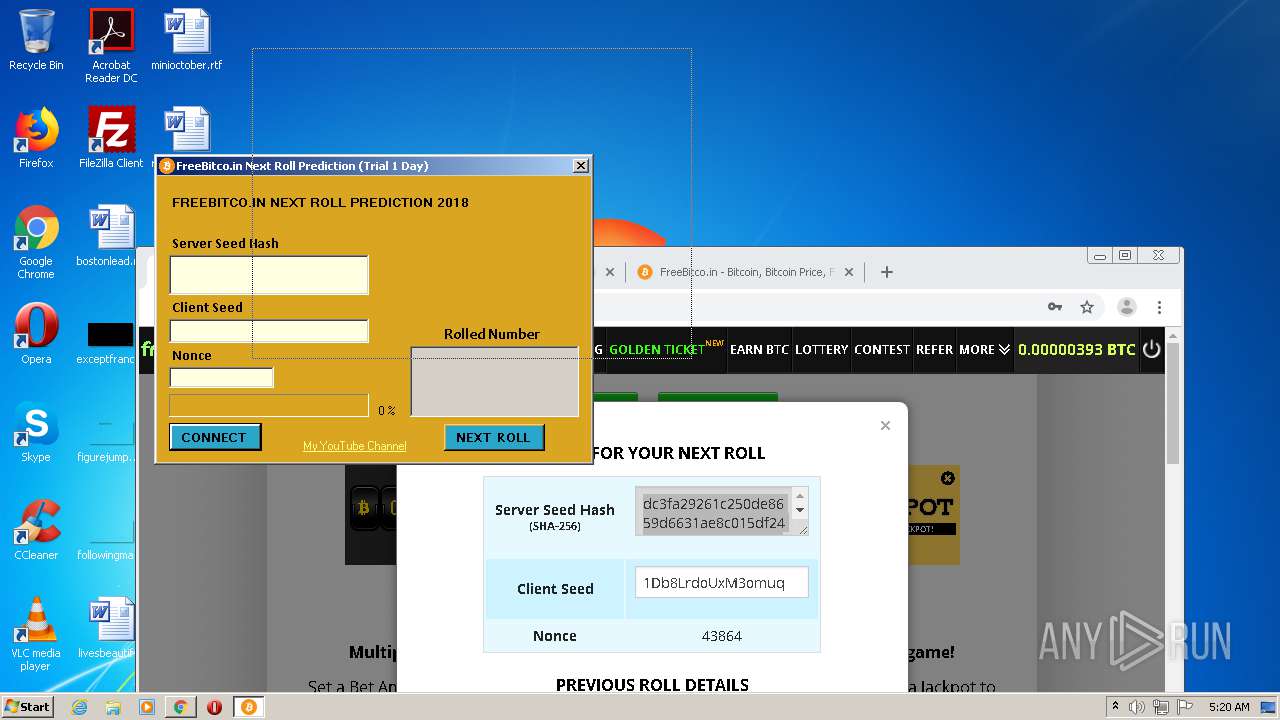Focus the predictor Nonce input field
This screenshot has height=720, width=1280.
pos(221,377)
